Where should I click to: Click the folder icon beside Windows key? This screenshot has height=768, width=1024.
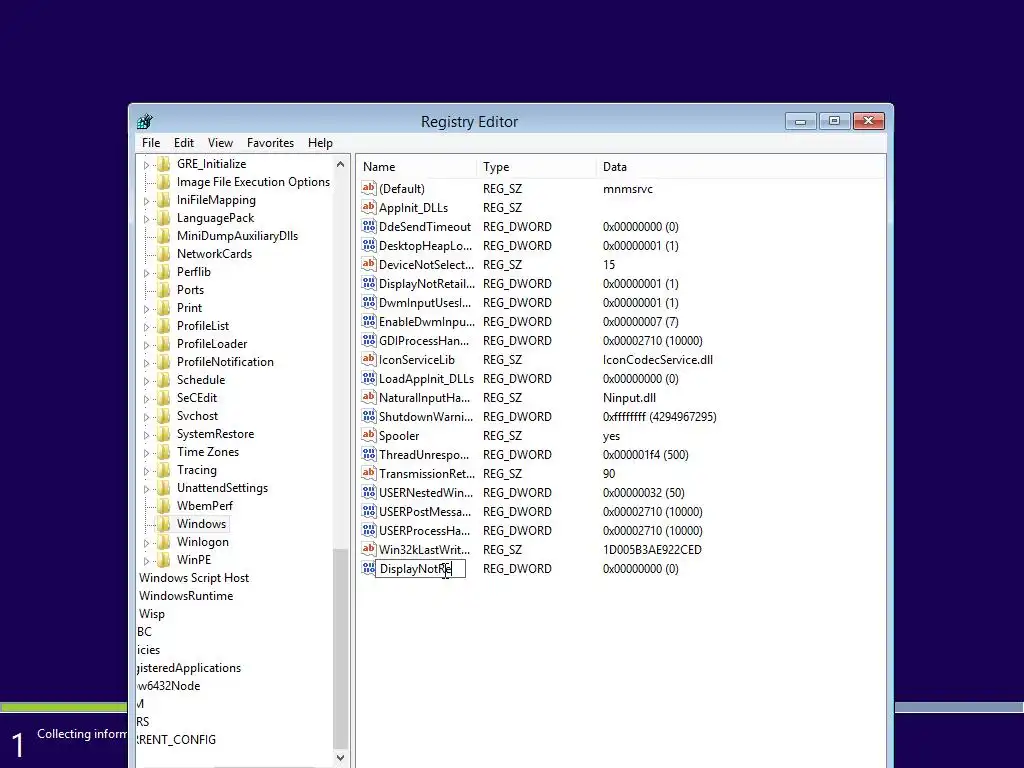(163, 524)
